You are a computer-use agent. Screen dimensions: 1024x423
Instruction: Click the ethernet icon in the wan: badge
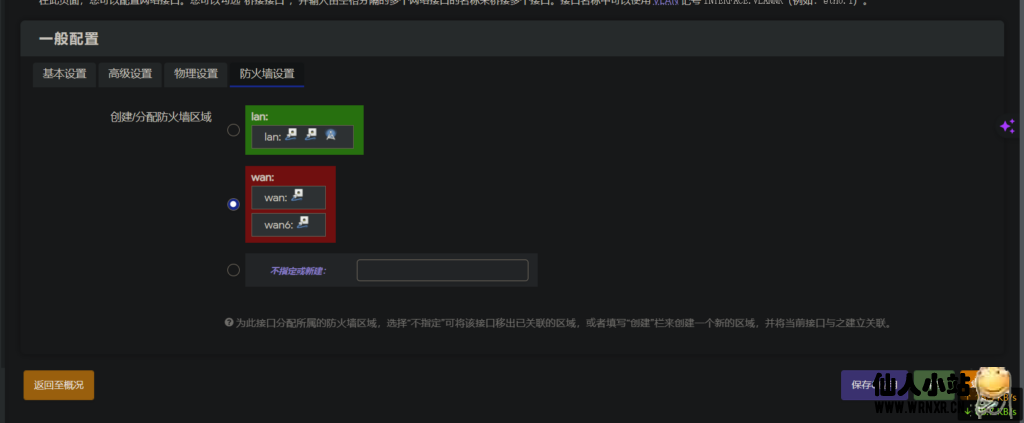pyautogui.click(x=297, y=195)
